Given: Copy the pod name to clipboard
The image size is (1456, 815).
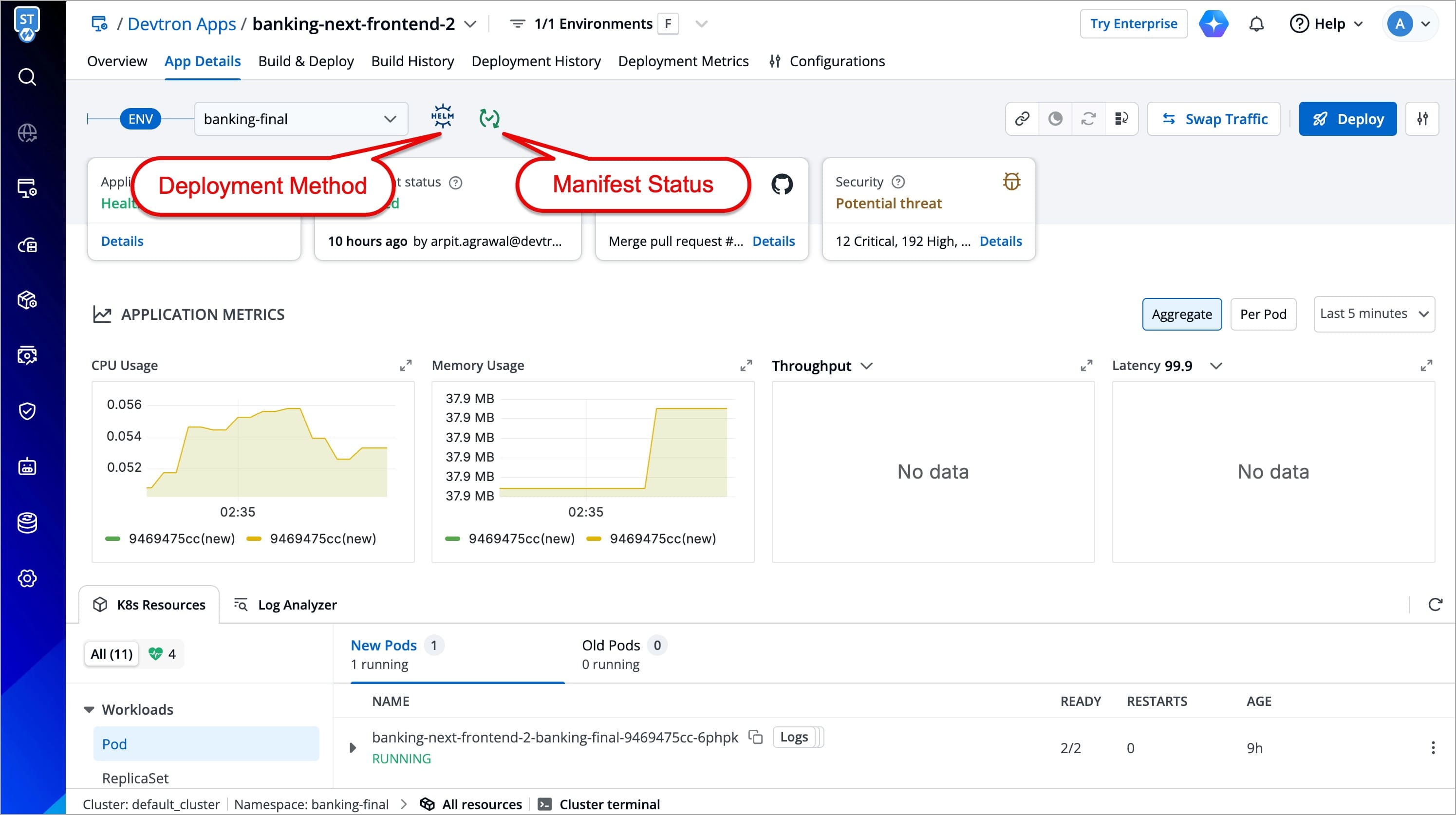Looking at the screenshot, I should coord(755,737).
